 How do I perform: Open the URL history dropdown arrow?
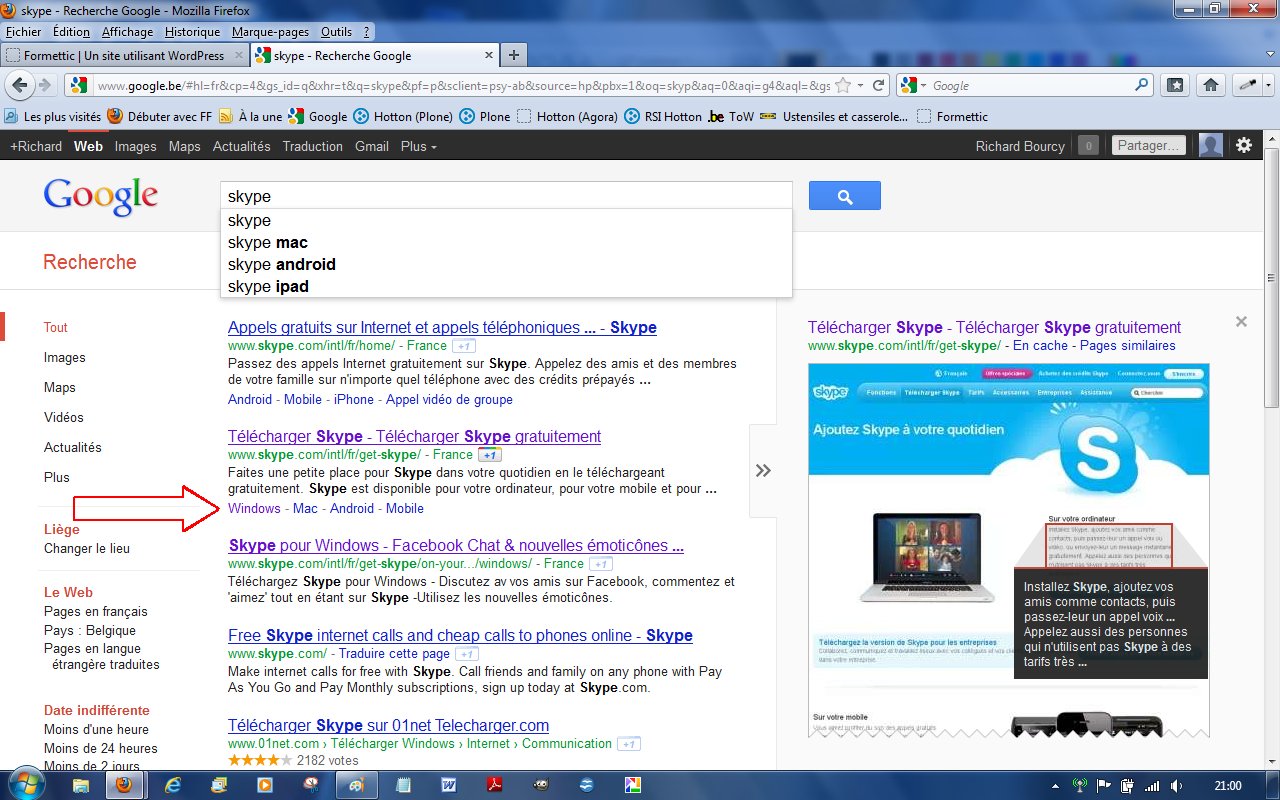click(x=861, y=86)
